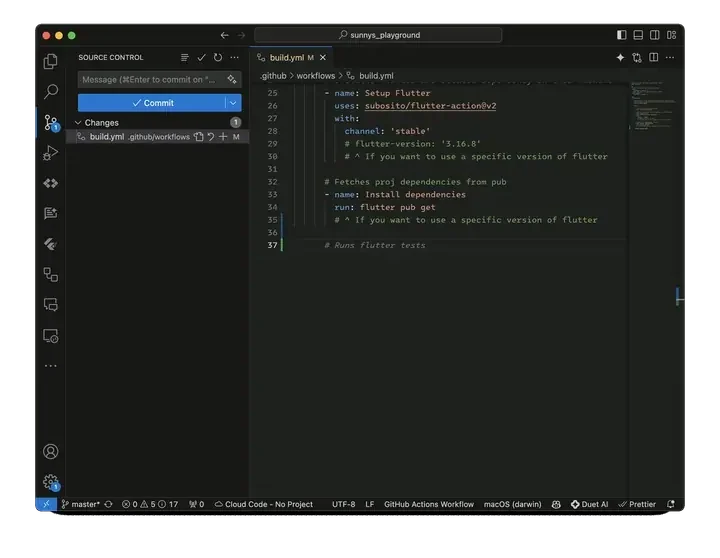720x558 pixels.
Task: Click the Changes count badge
Action: coord(236,123)
